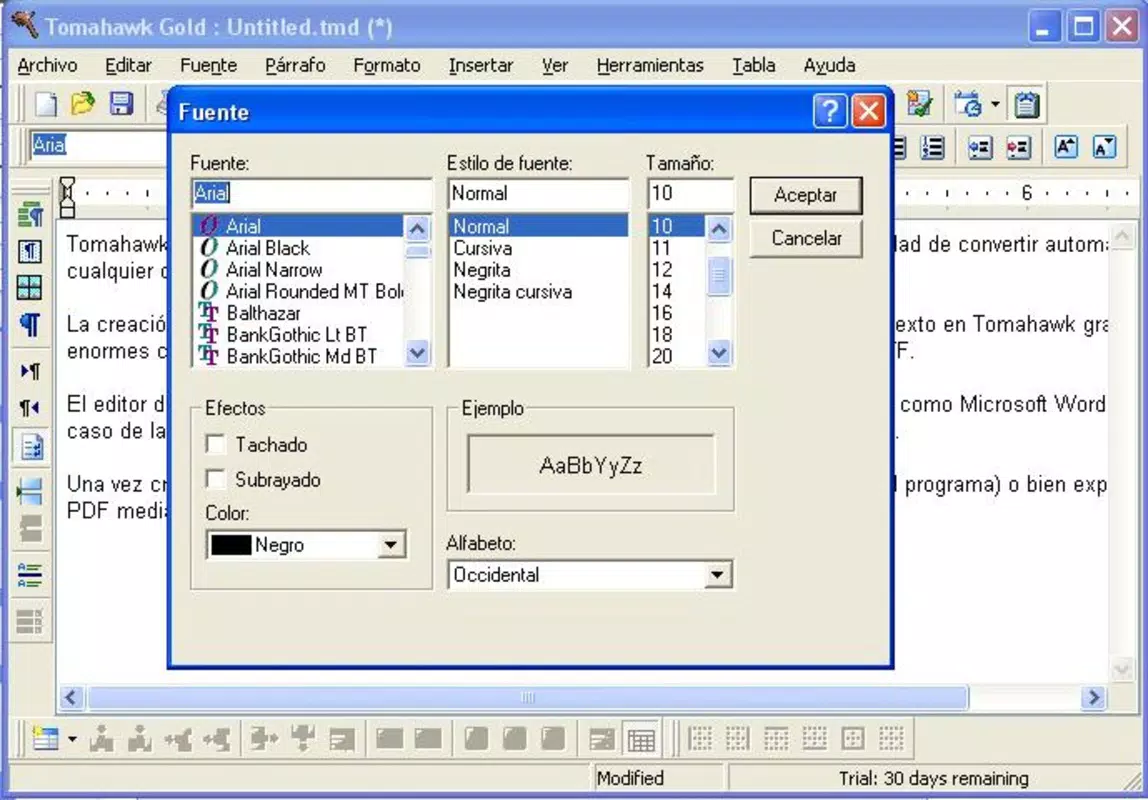
Task: Click the left-to-right paragraph direction icon
Action: pyautogui.click(x=30, y=371)
